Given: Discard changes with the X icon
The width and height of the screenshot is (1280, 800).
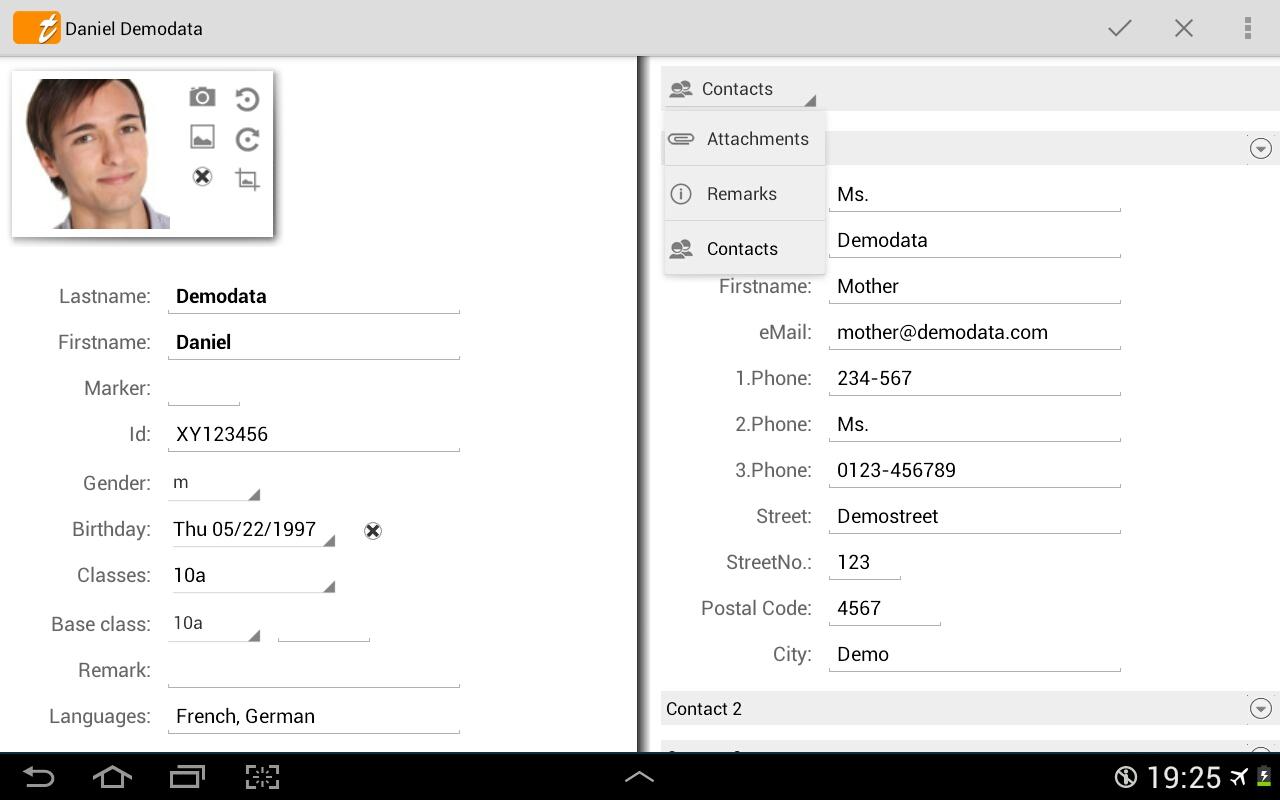Looking at the screenshot, I should click(x=1184, y=28).
